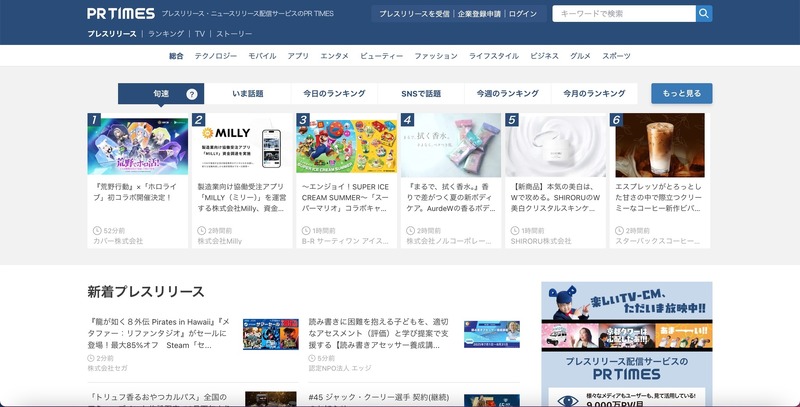This screenshot has width=800, height=407.
Task: Switch to the いま話題 tab
Action: [247, 94]
